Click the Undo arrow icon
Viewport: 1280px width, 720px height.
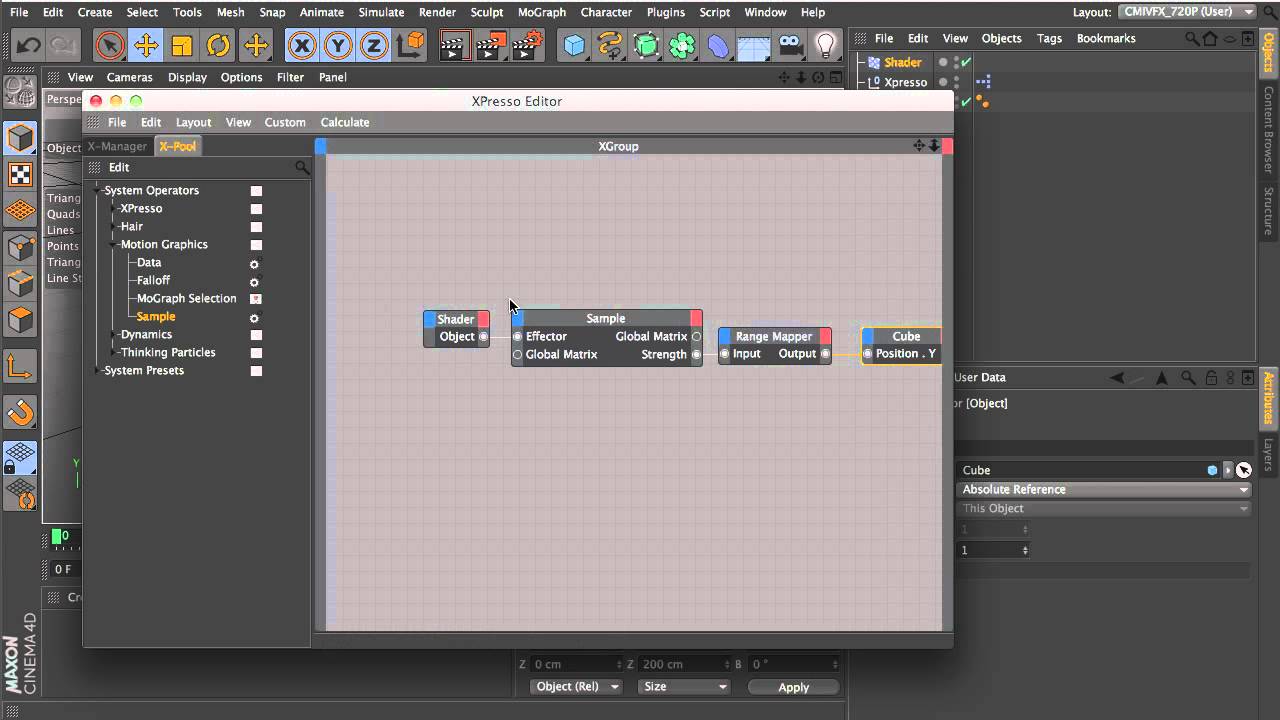pos(28,45)
